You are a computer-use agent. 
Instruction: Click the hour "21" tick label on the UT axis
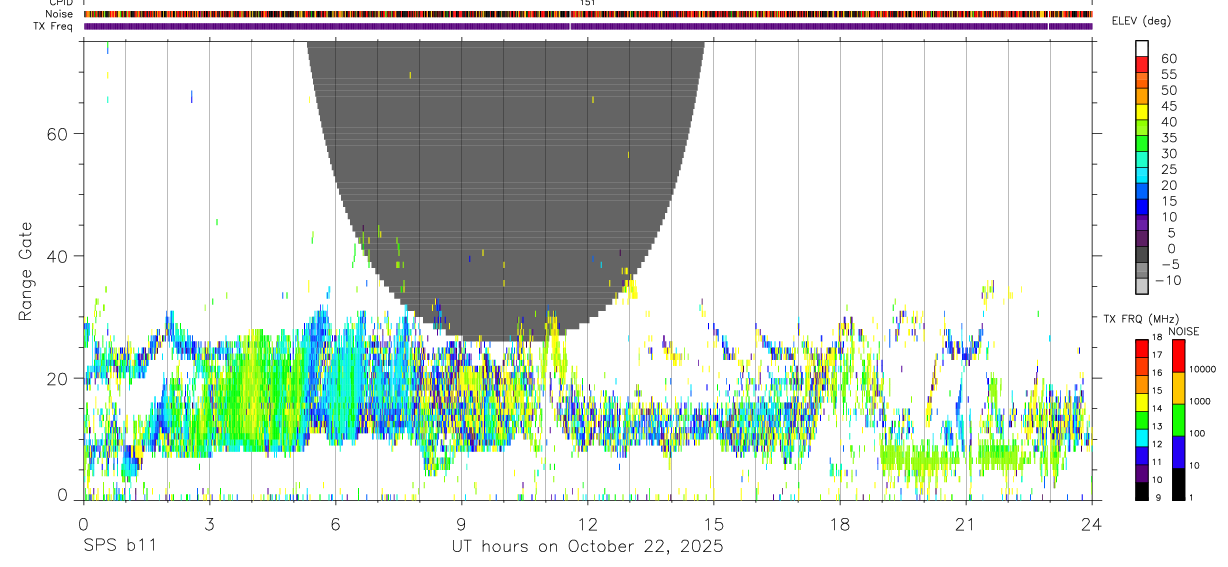point(965,524)
